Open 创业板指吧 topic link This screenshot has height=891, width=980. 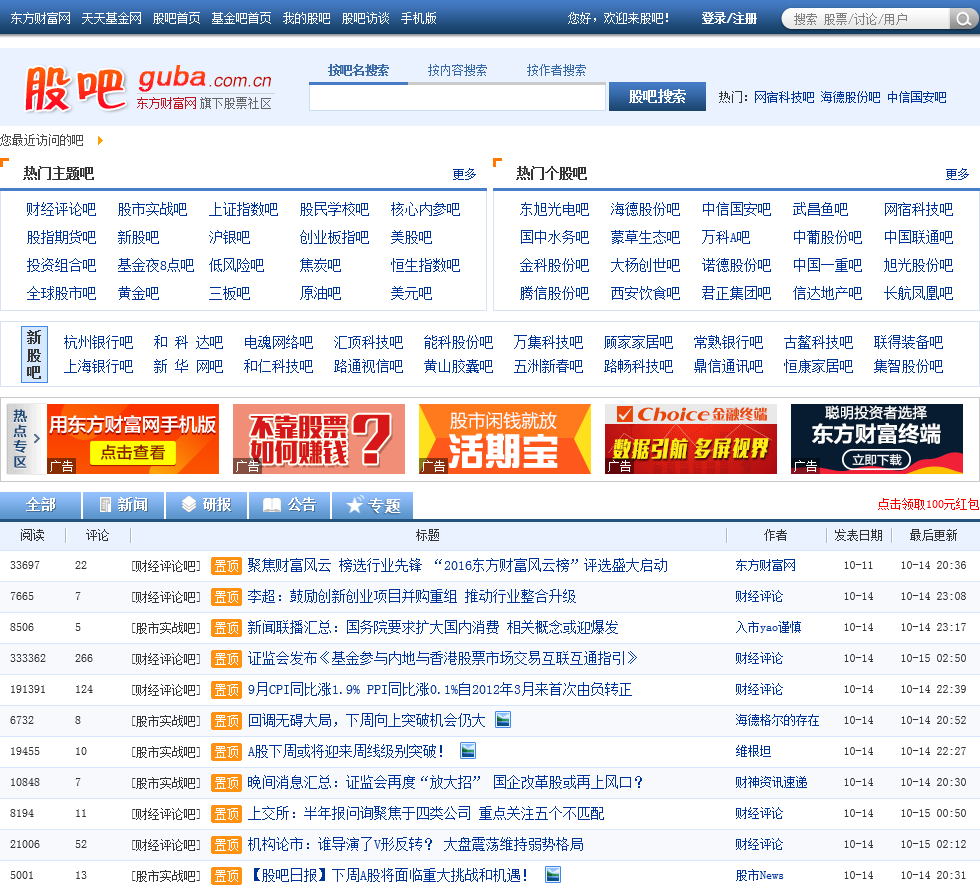(334, 237)
